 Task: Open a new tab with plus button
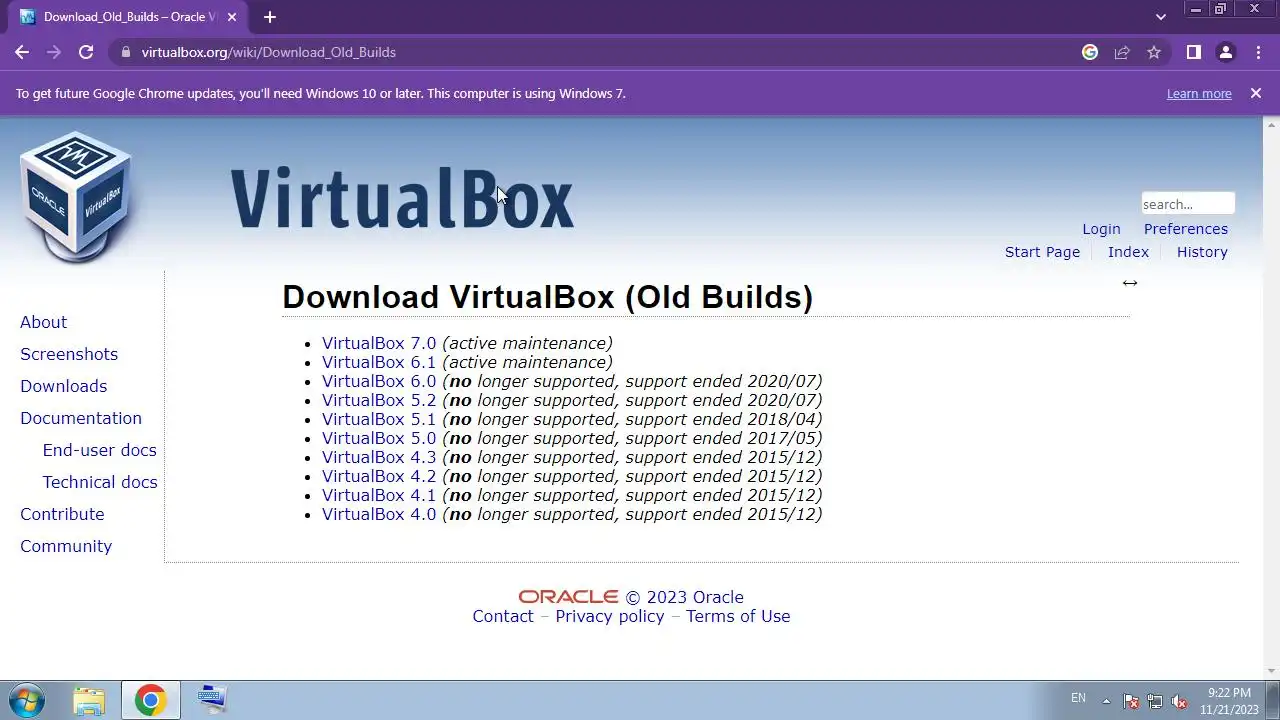pos(269,17)
